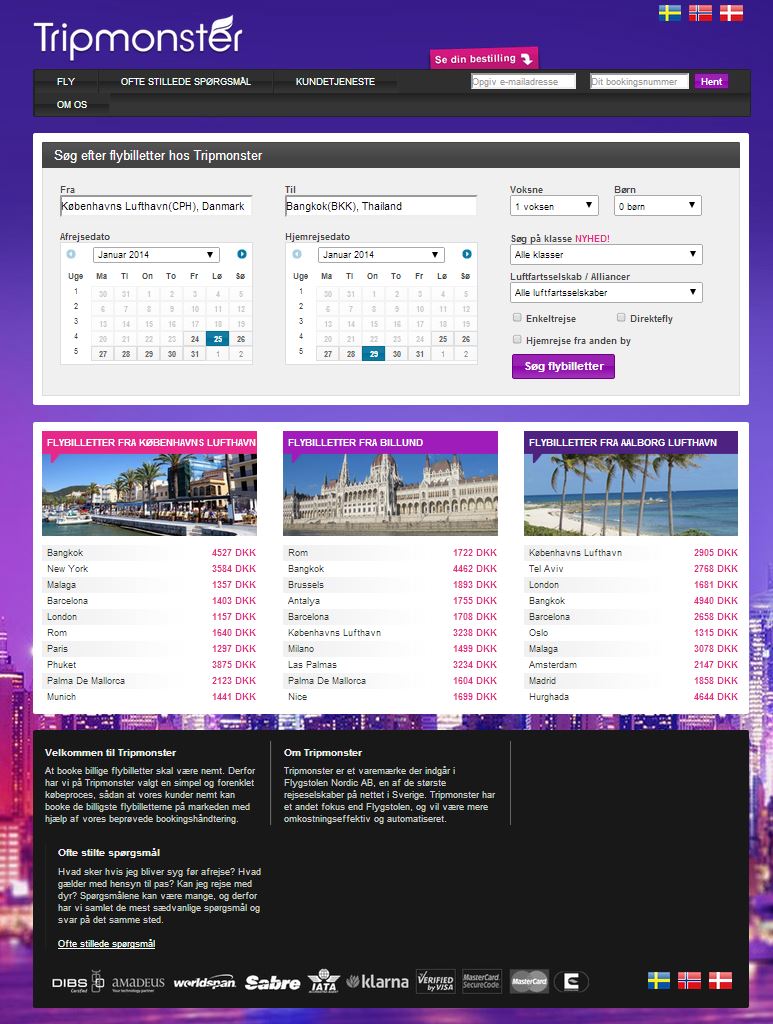The height and width of the screenshot is (1024, 773).
Task: Click the Norwegian flag in the header
Action: coord(700,13)
